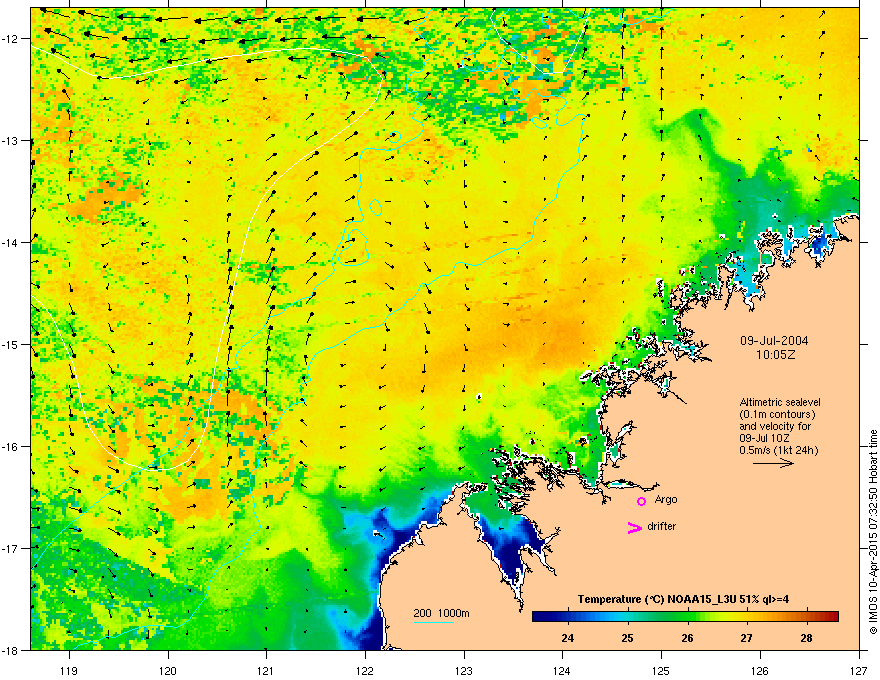The image size is (880, 680).
Task: Click the temperature colorbar at 26
Action: click(687, 617)
